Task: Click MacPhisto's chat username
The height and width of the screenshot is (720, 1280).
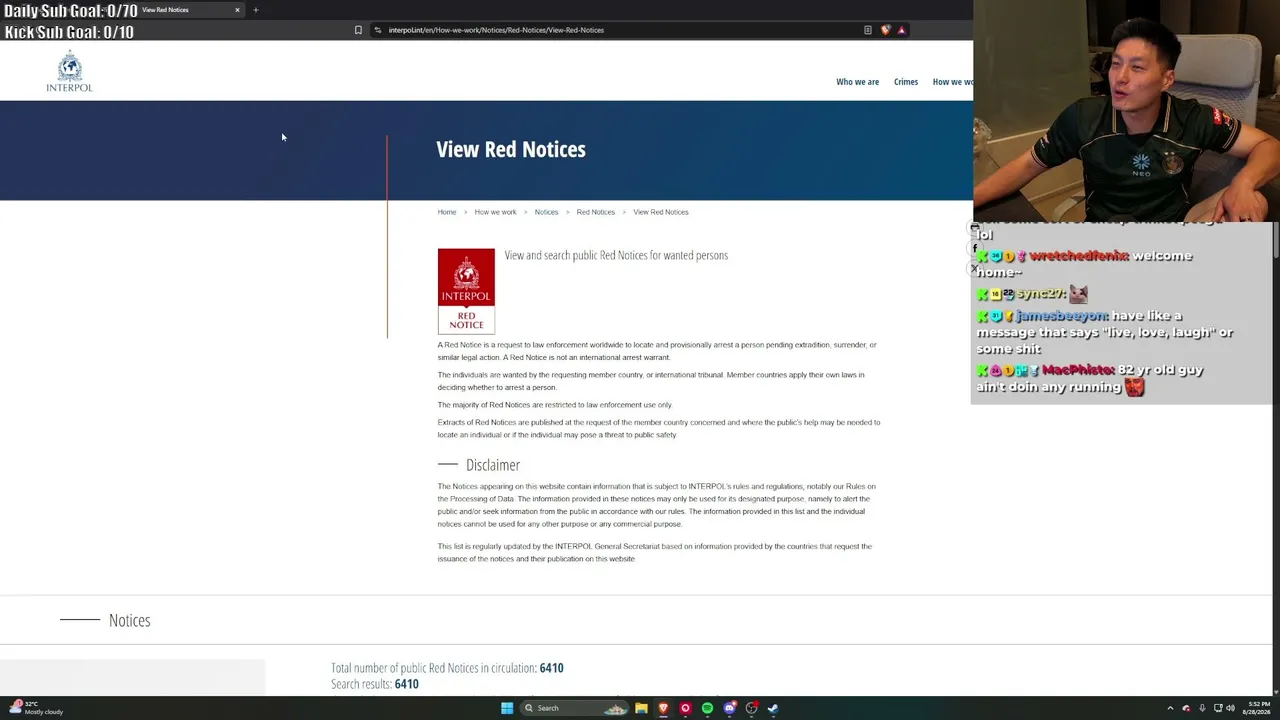Action: (x=1079, y=370)
